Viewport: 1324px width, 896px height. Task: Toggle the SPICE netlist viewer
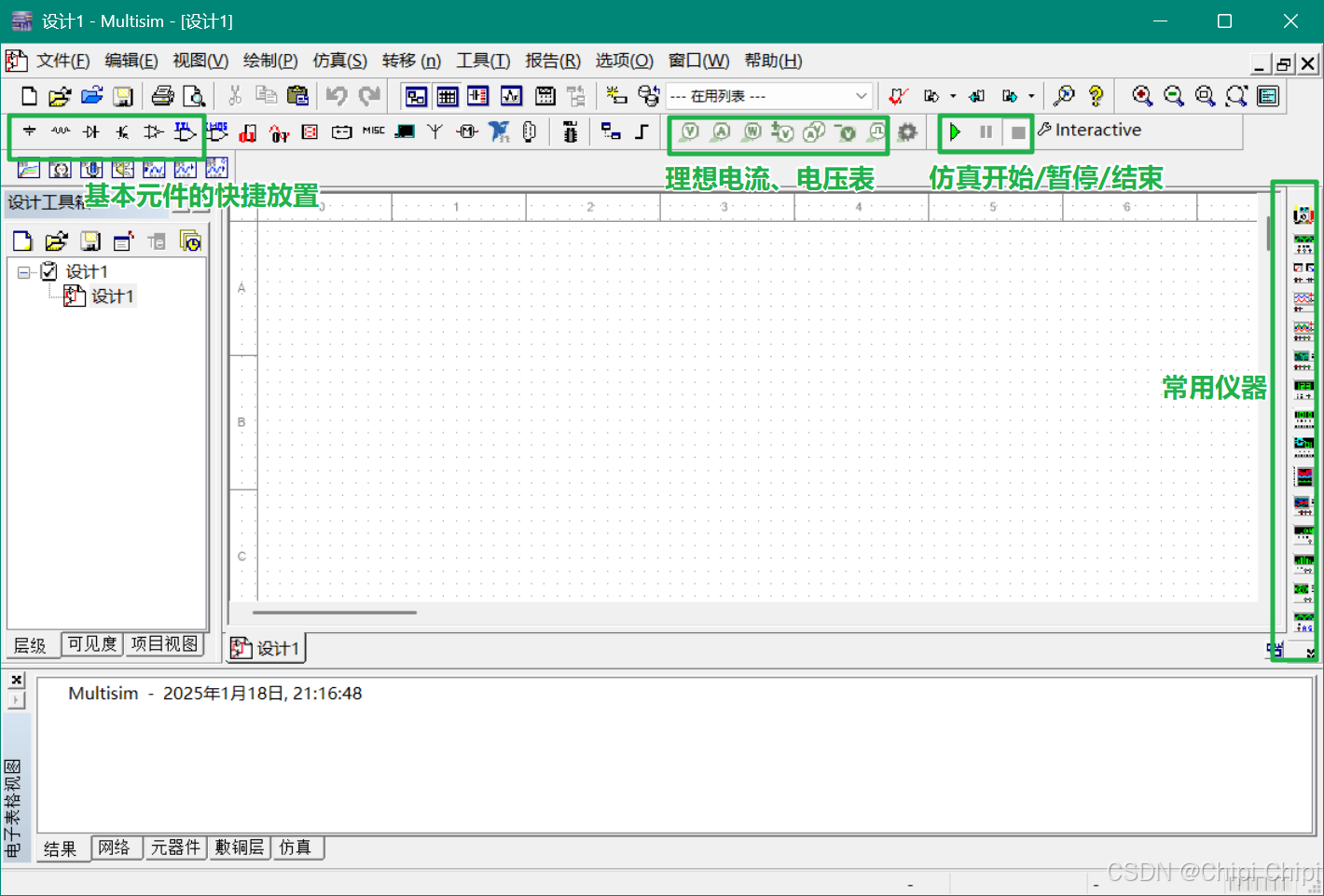pyautogui.click(x=478, y=96)
